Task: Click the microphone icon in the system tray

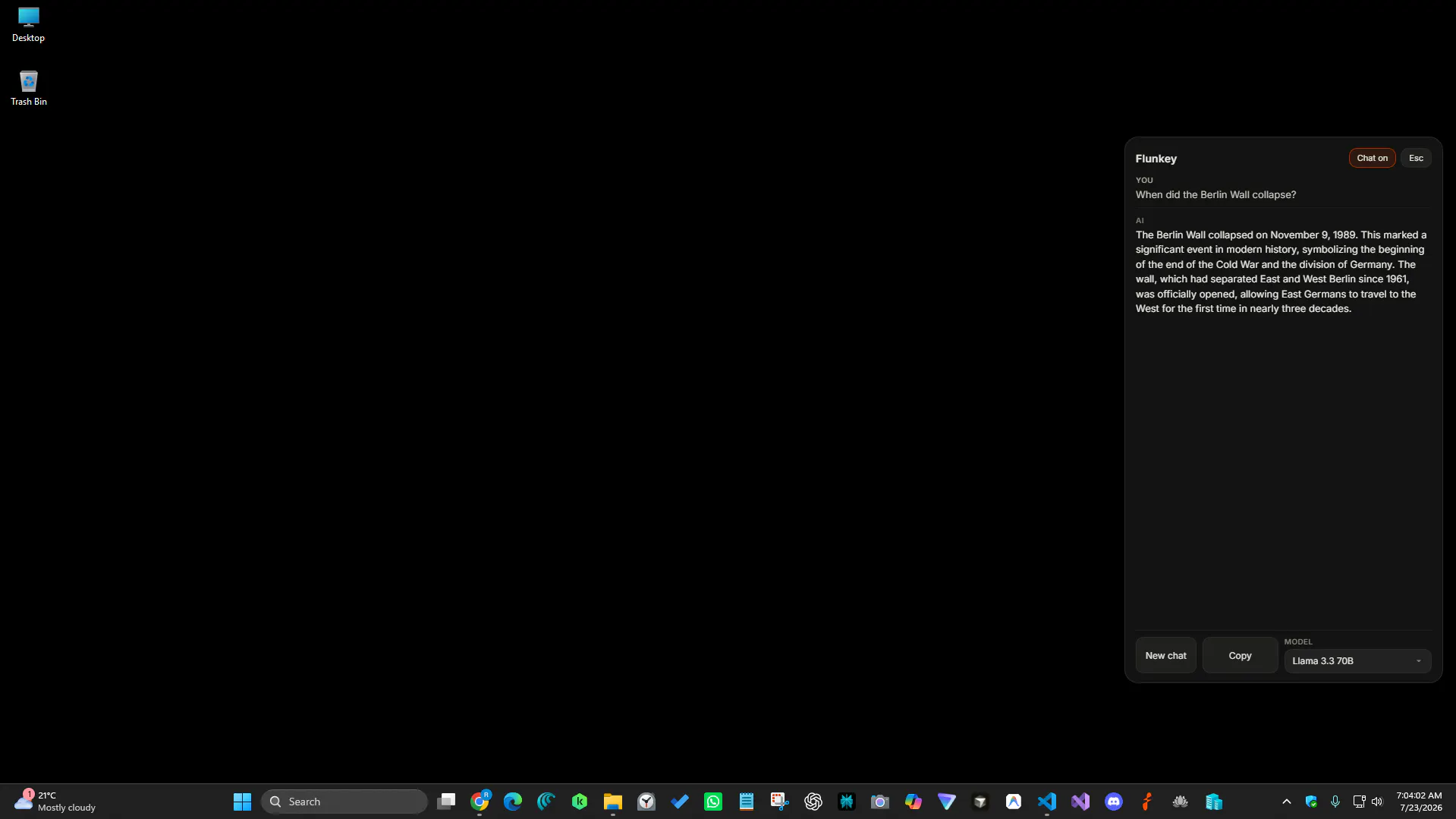Action: click(1335, 802)
